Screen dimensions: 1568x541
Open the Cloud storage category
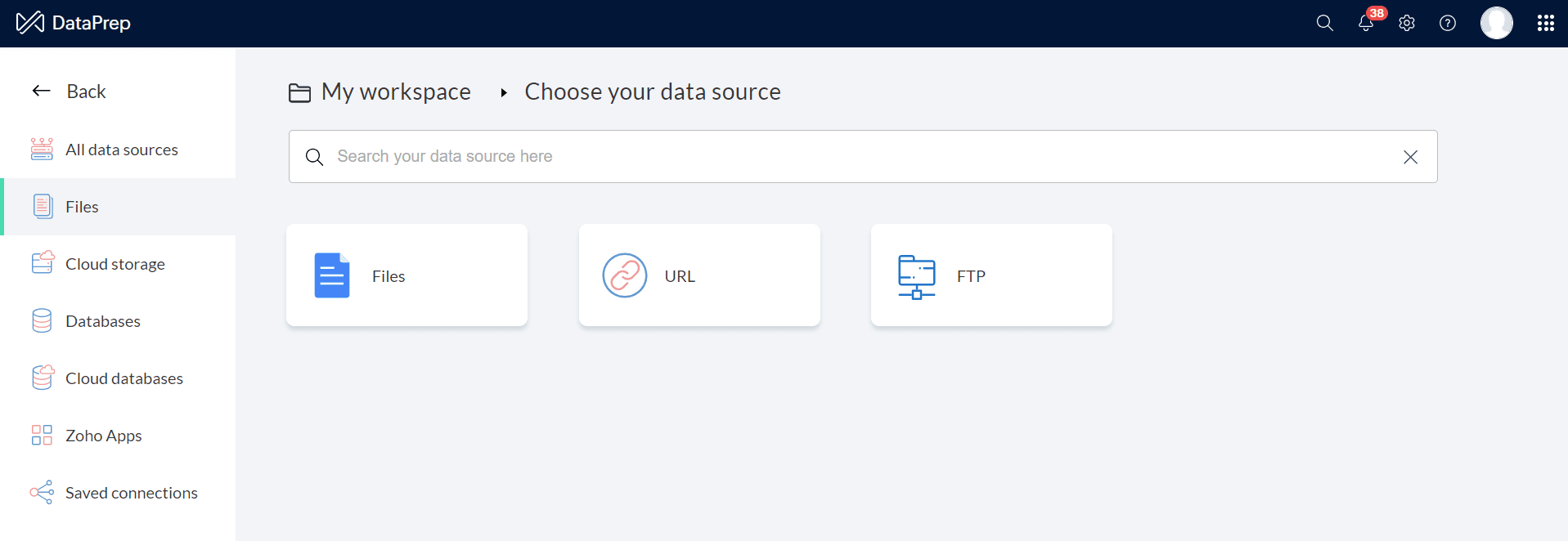[x=115, y=264]
